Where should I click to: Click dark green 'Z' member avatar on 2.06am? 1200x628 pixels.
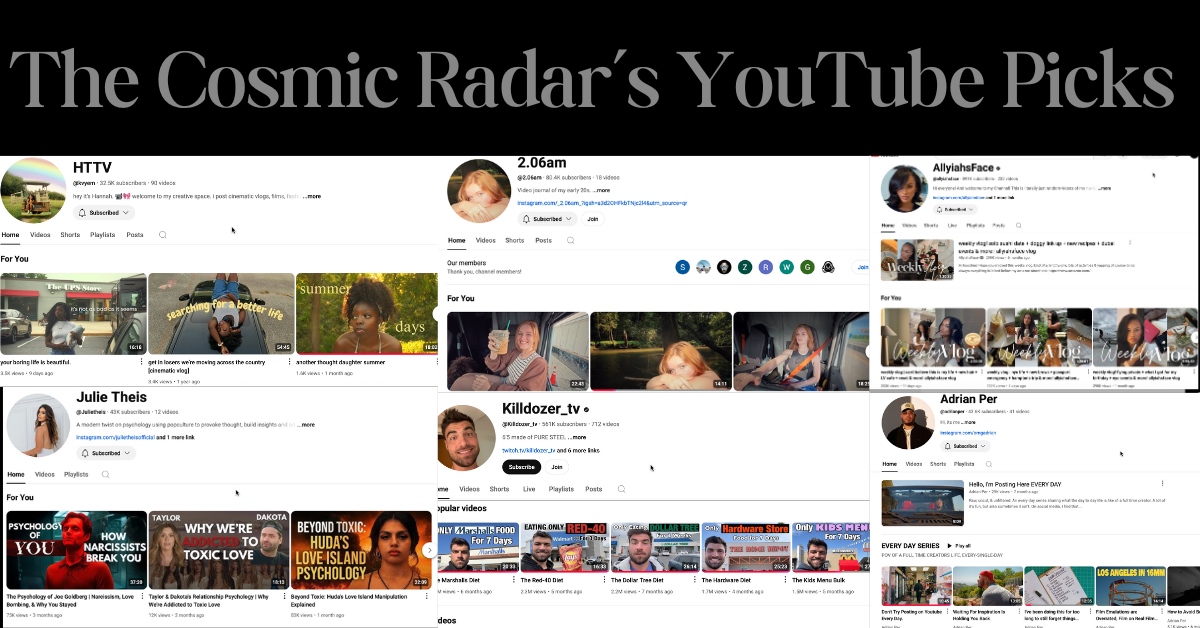point(744,267)
